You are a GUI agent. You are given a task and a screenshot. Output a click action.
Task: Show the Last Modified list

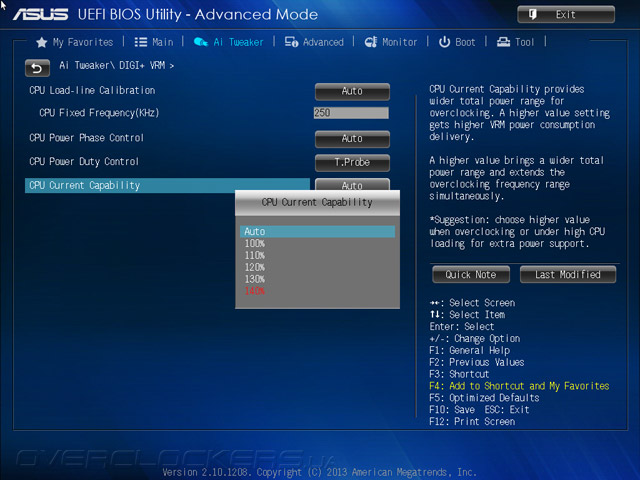568,274
